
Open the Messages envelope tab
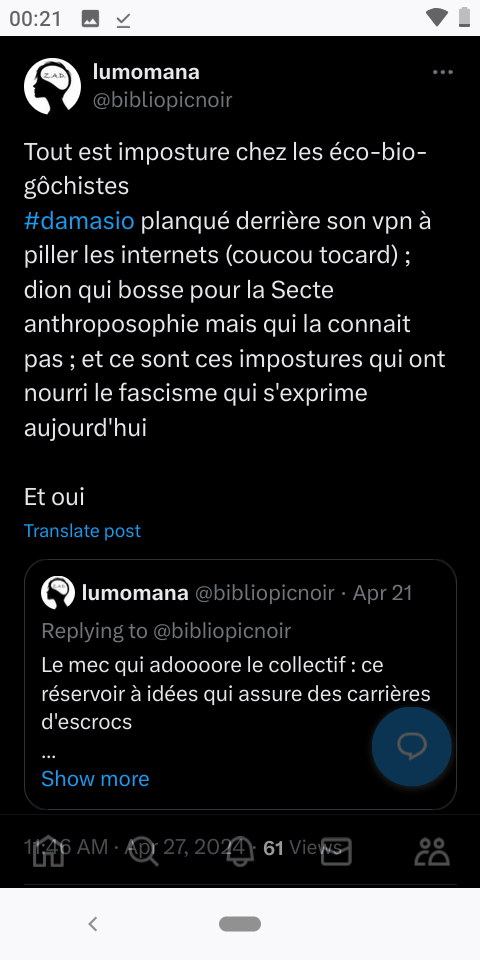click(336, 851)
